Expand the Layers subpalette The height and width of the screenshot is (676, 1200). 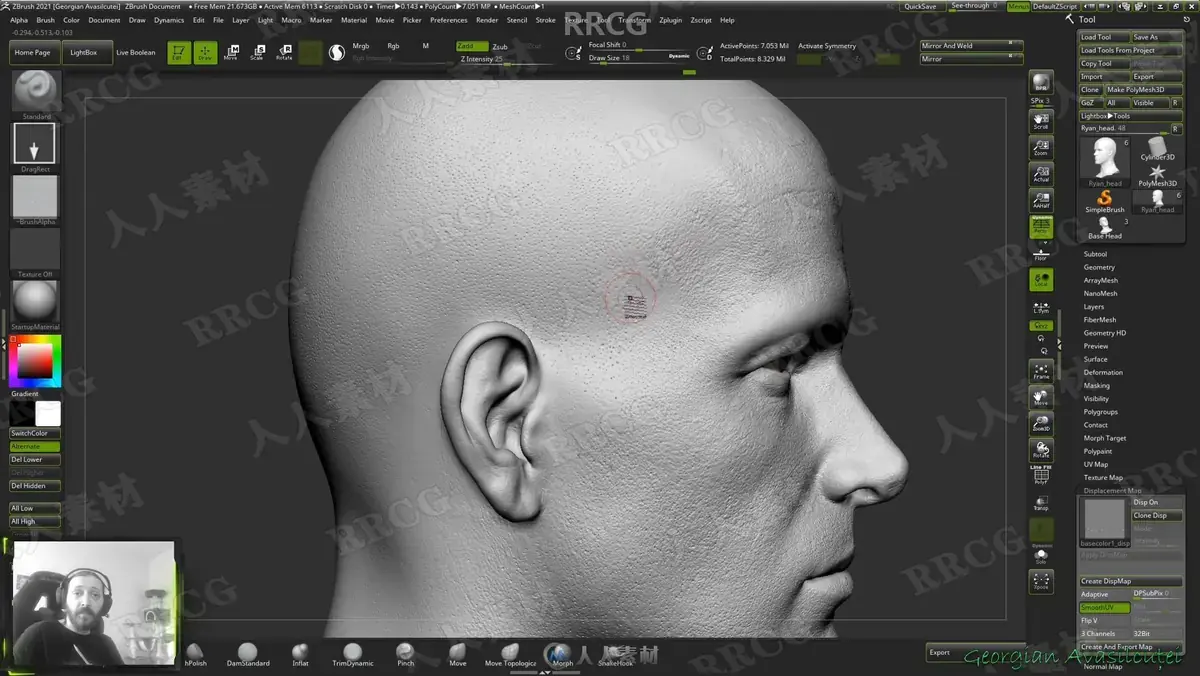[1094, 307]
